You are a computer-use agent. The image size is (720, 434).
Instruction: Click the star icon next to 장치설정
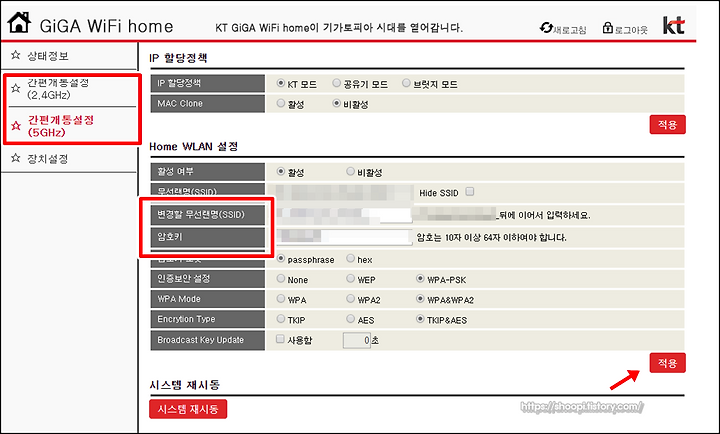tap(16, 158)
